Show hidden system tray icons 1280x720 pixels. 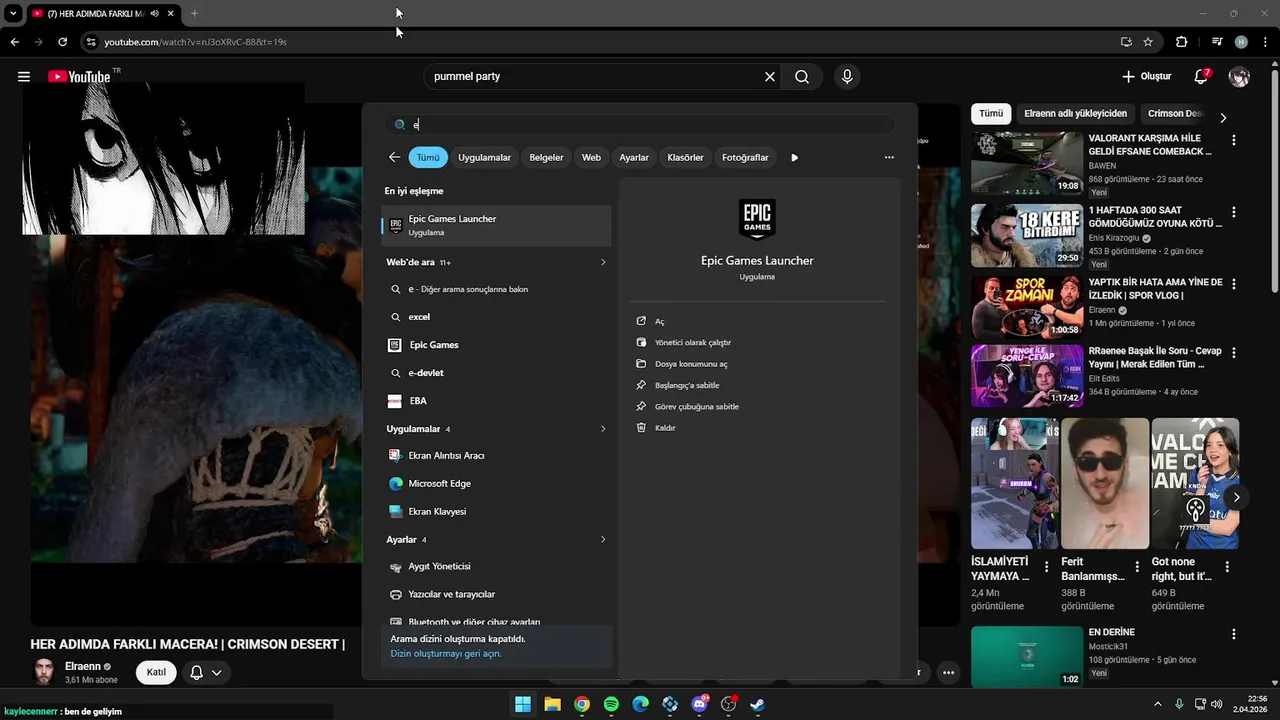coord(1158,704)
